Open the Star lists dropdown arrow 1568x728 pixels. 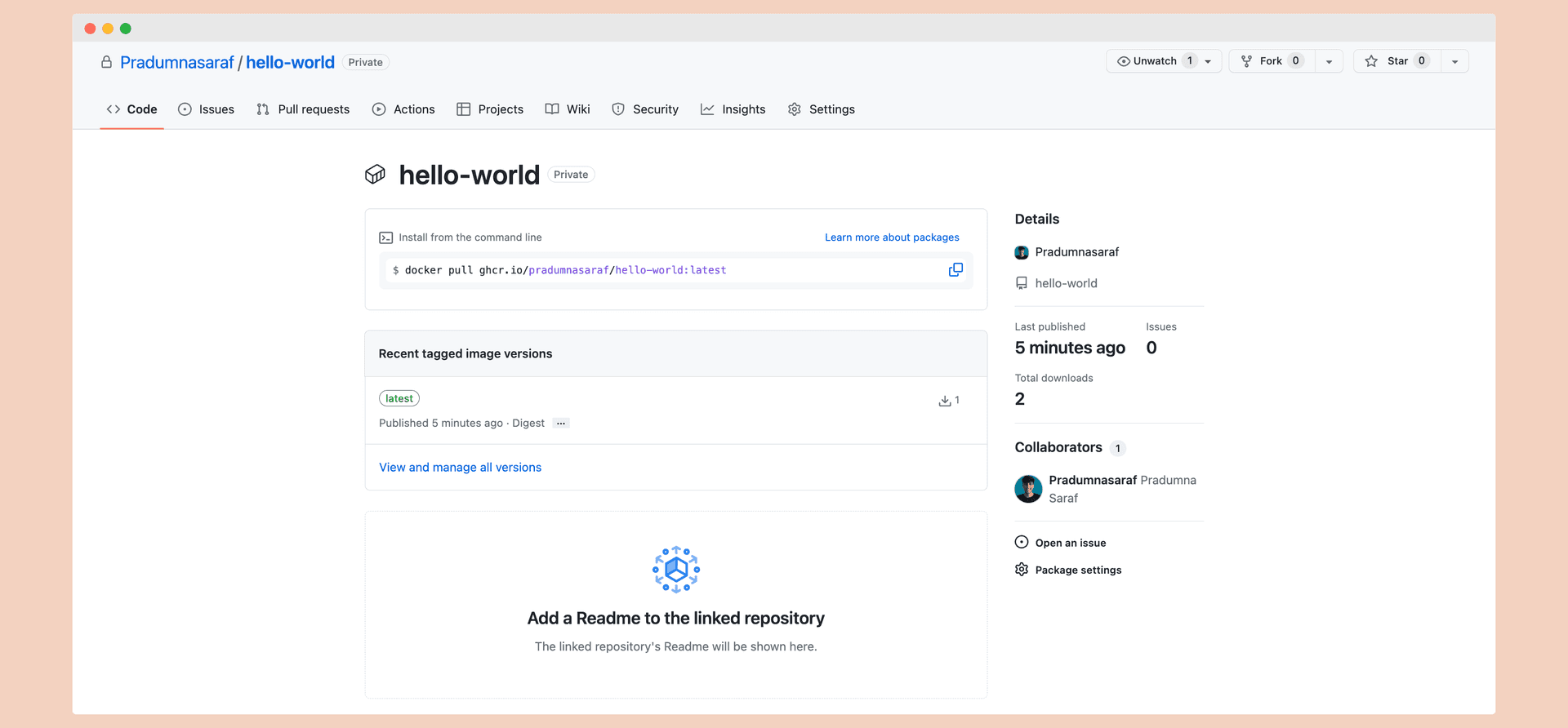pos(1454,61)
